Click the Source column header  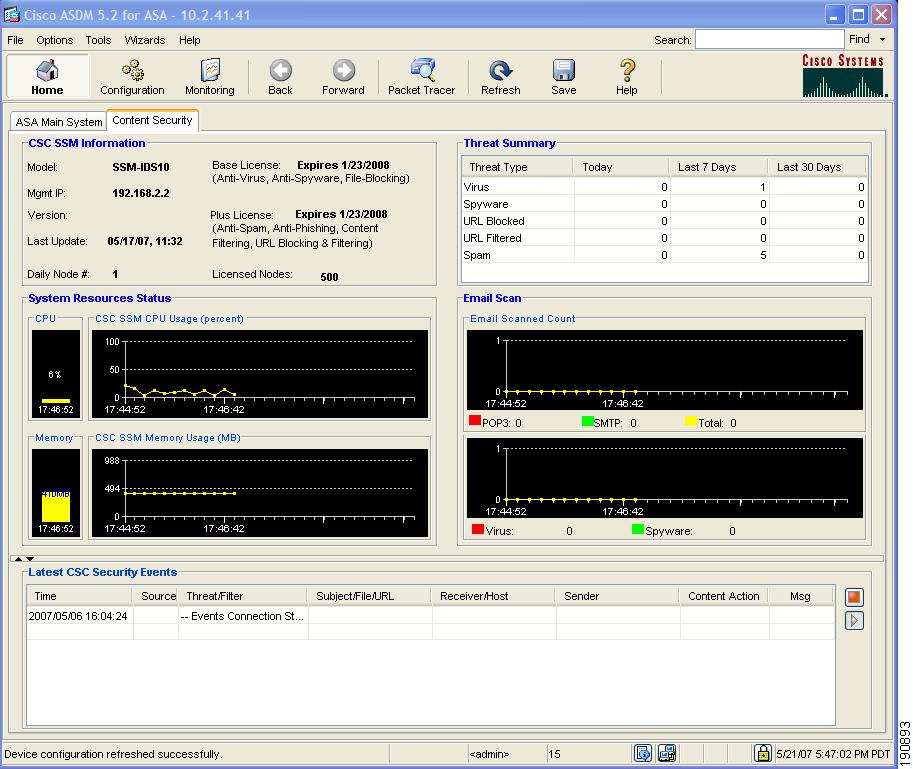click(156, 596)
